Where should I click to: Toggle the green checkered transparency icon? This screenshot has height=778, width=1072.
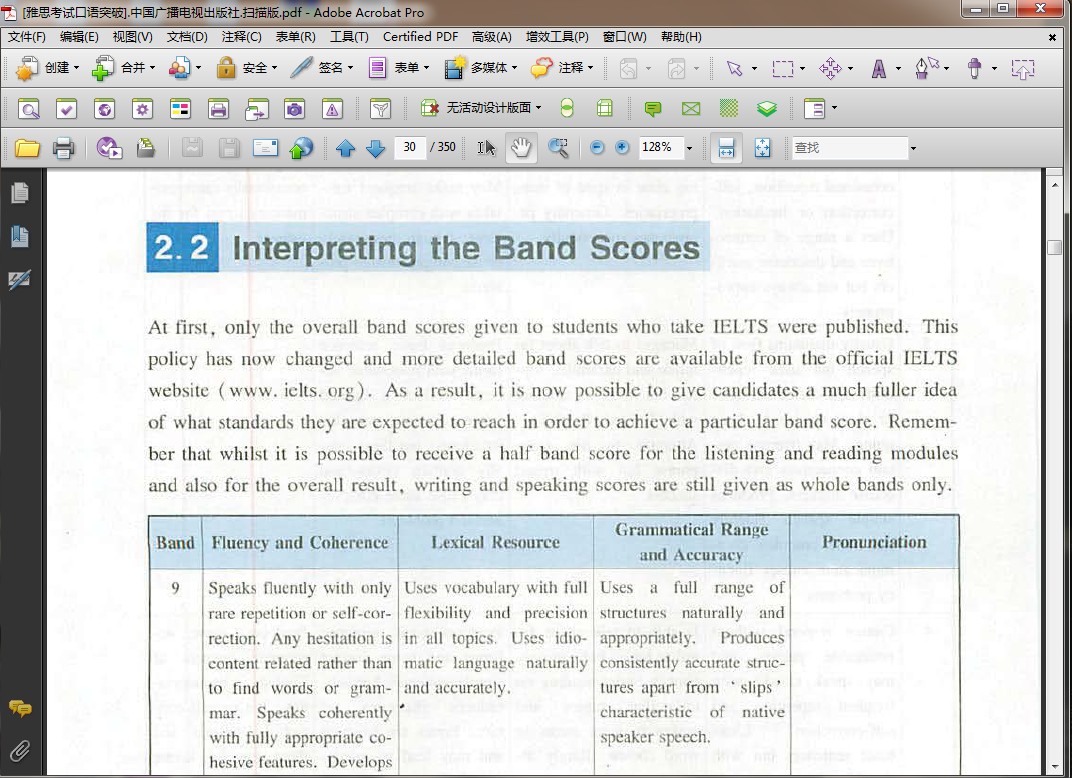pos(729,109)
